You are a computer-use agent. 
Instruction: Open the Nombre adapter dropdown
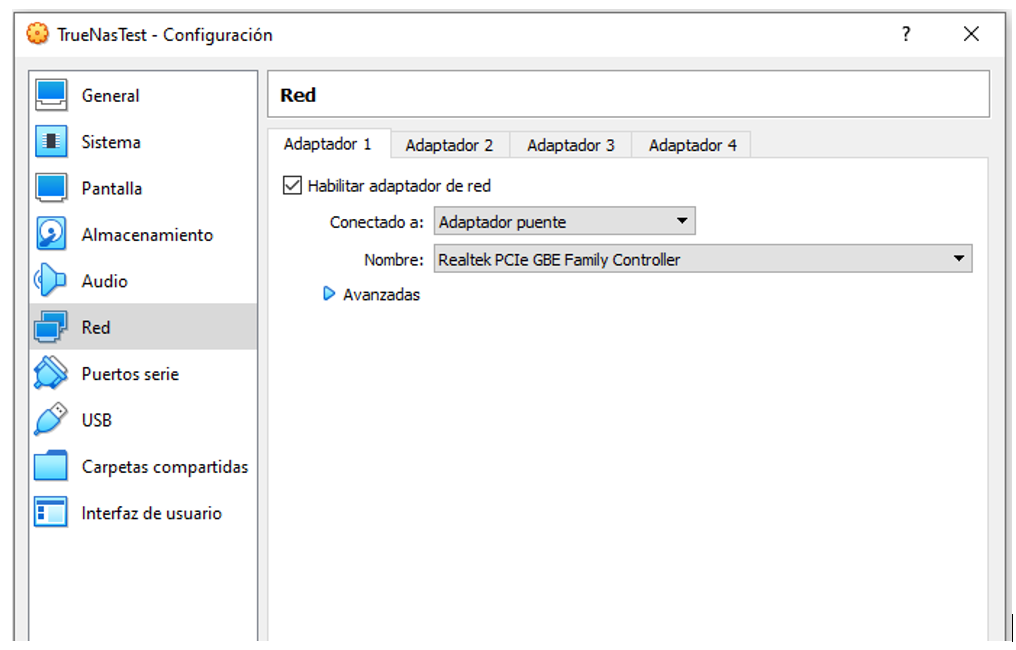click(x=702, y=259)
